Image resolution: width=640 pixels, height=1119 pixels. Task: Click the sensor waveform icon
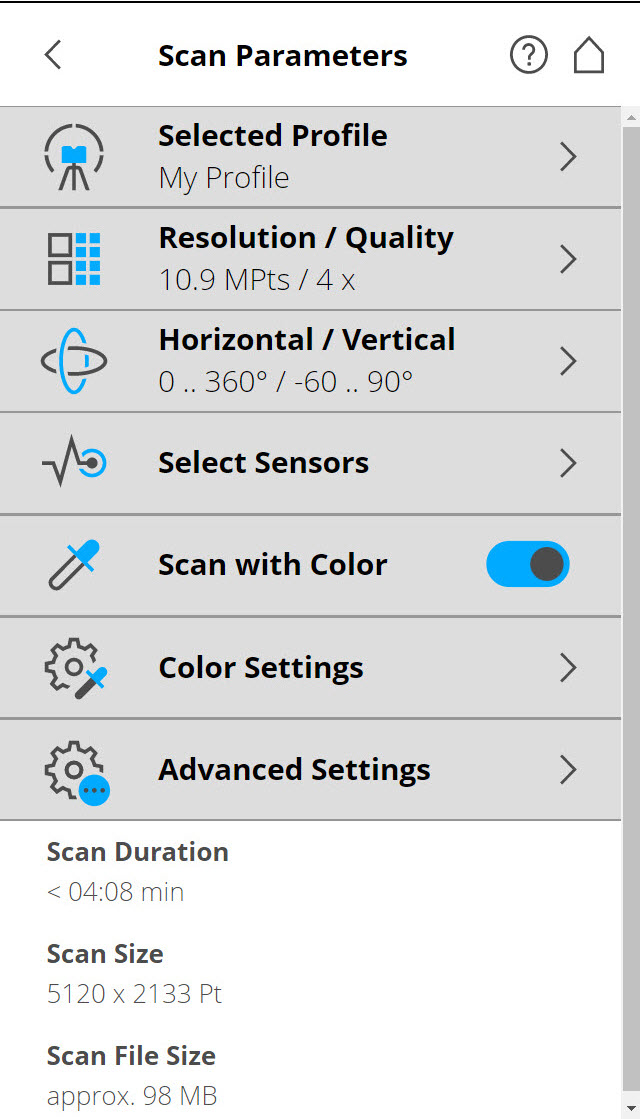[74, 463]
